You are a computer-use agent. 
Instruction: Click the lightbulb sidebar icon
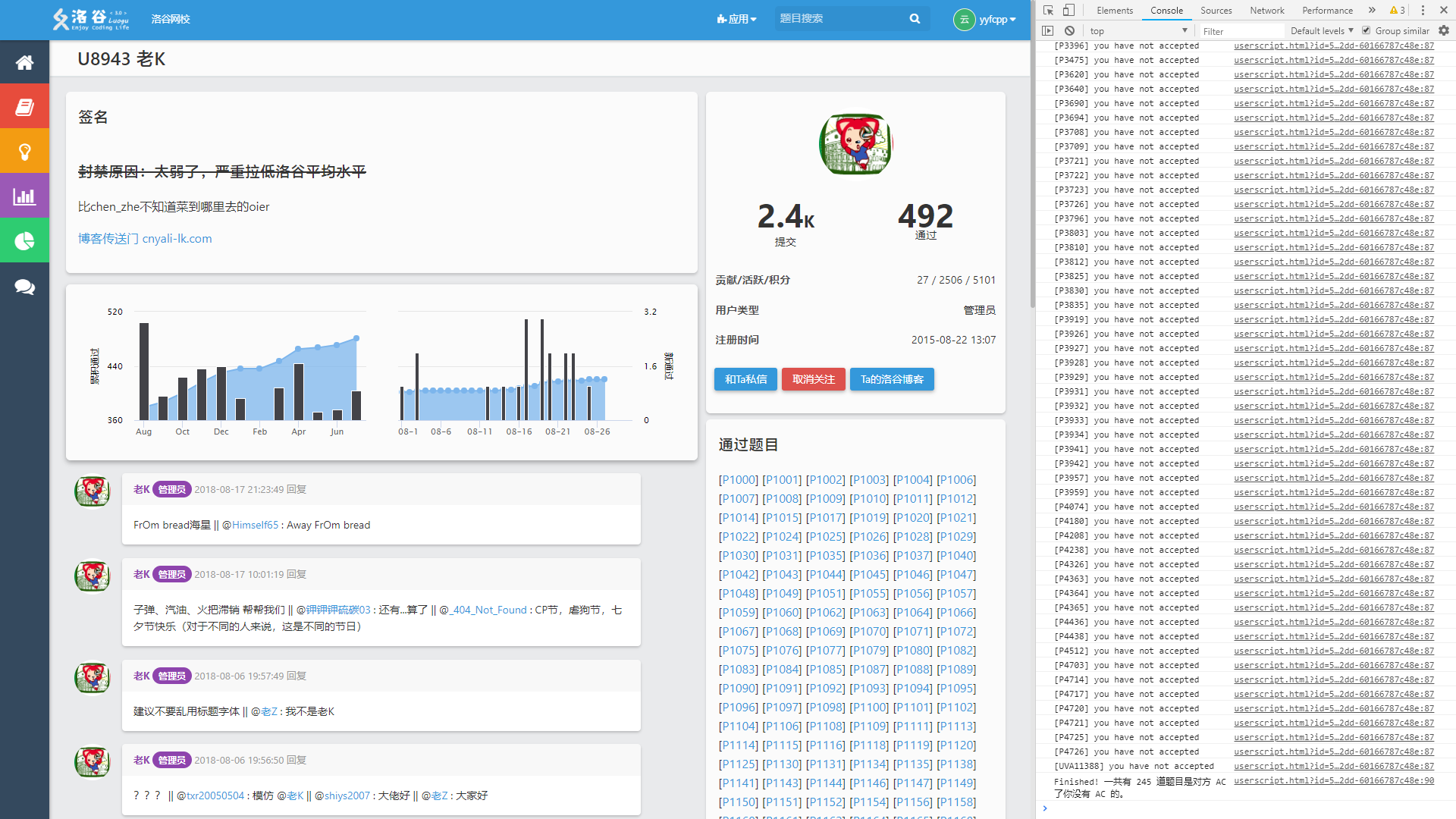point(24,152)
